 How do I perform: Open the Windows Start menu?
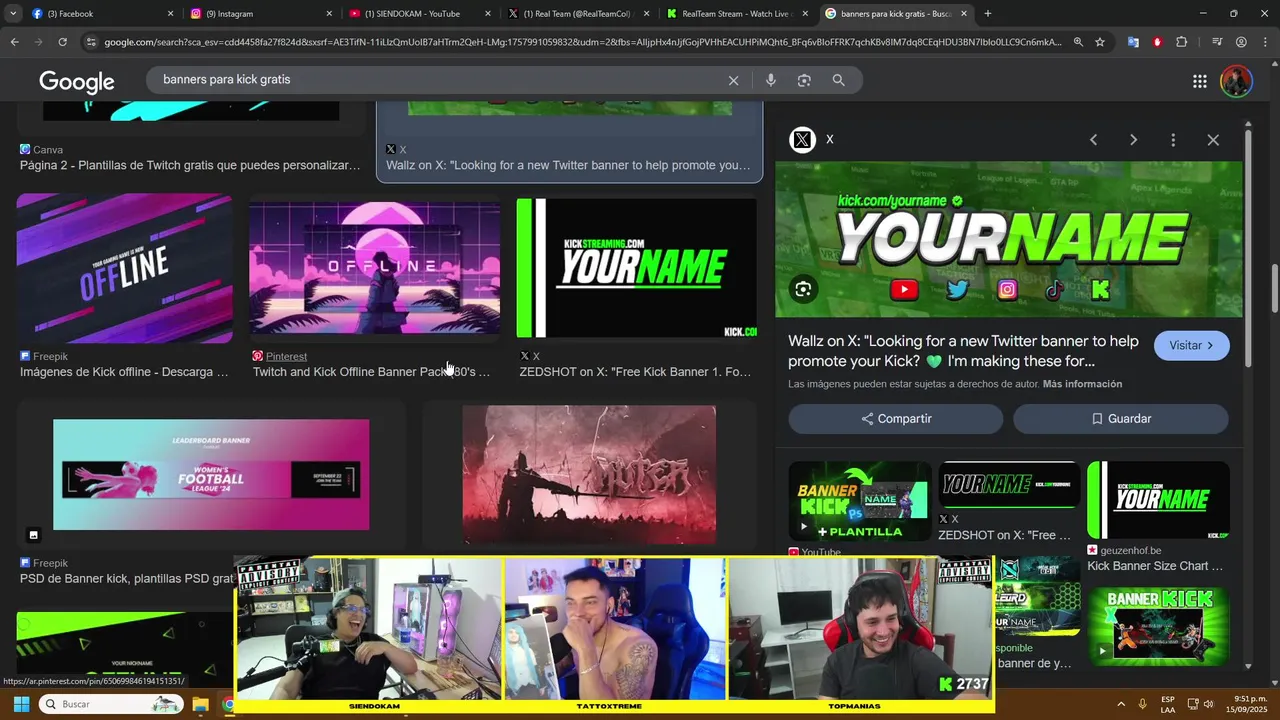coord(21,704)
